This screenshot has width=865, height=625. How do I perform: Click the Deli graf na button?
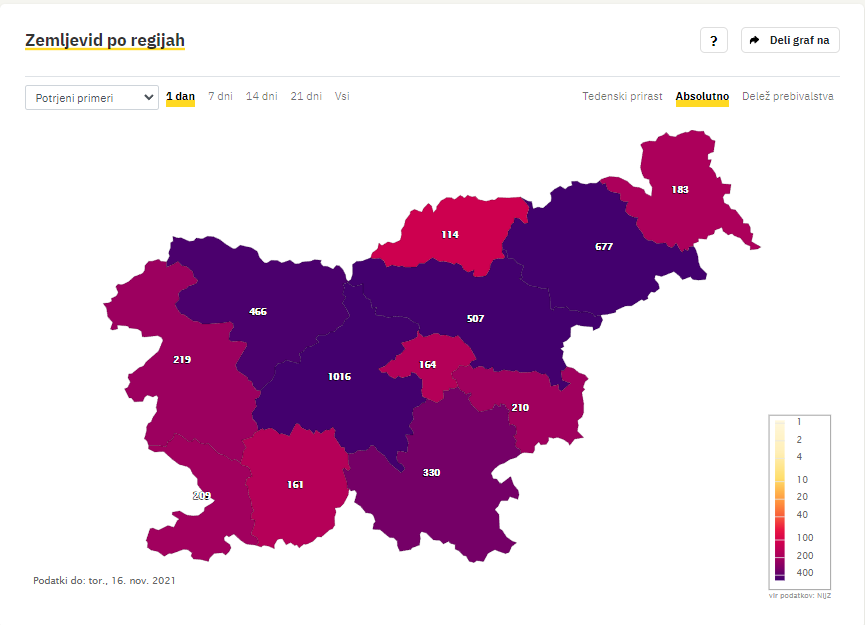[790, 40]
